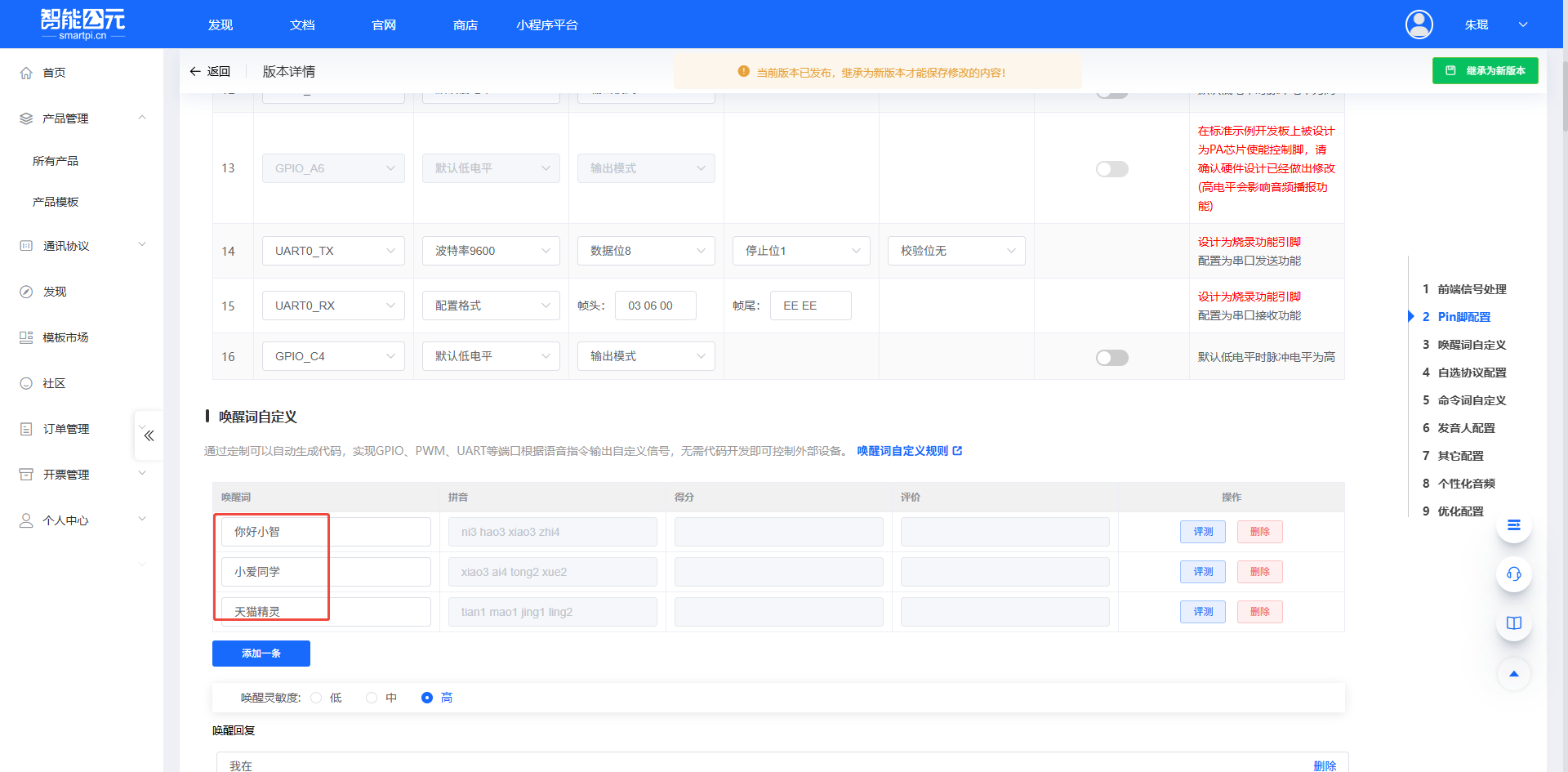Image resolution: width=1568 pixels, height=772 pixels.
Task: Toggle the switch in GPIO_C4 row
Action: point(1111,358)
